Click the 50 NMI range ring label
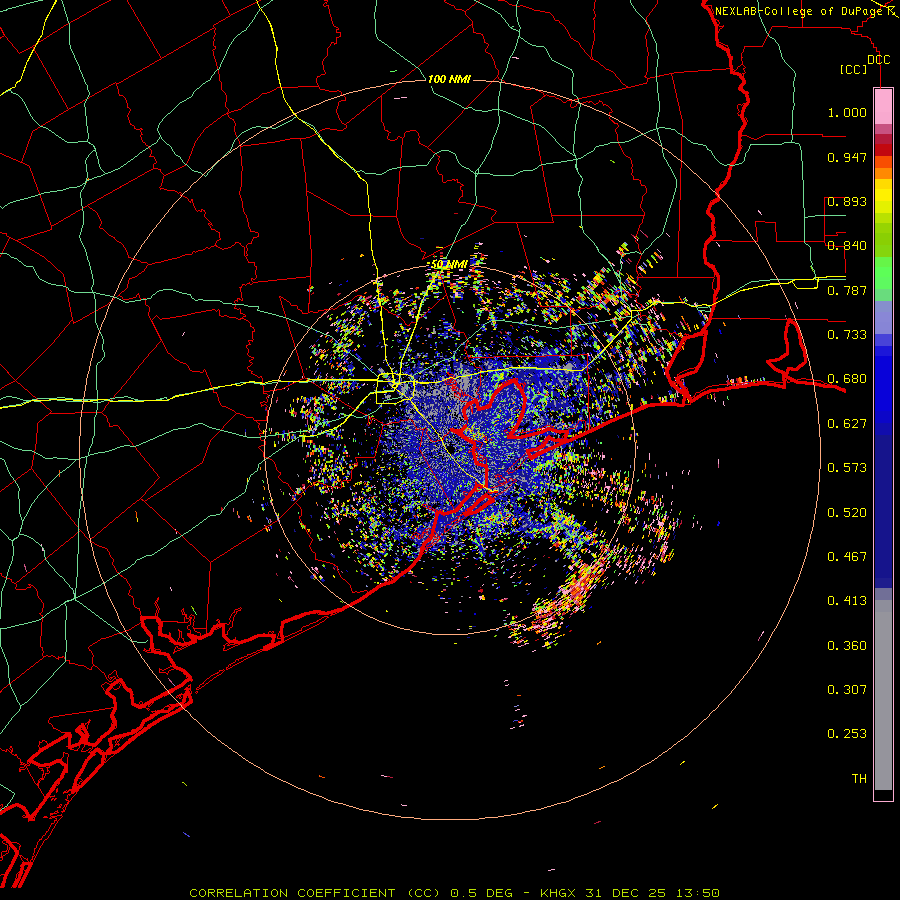The image size is (900, 900). tap(448, 265)
